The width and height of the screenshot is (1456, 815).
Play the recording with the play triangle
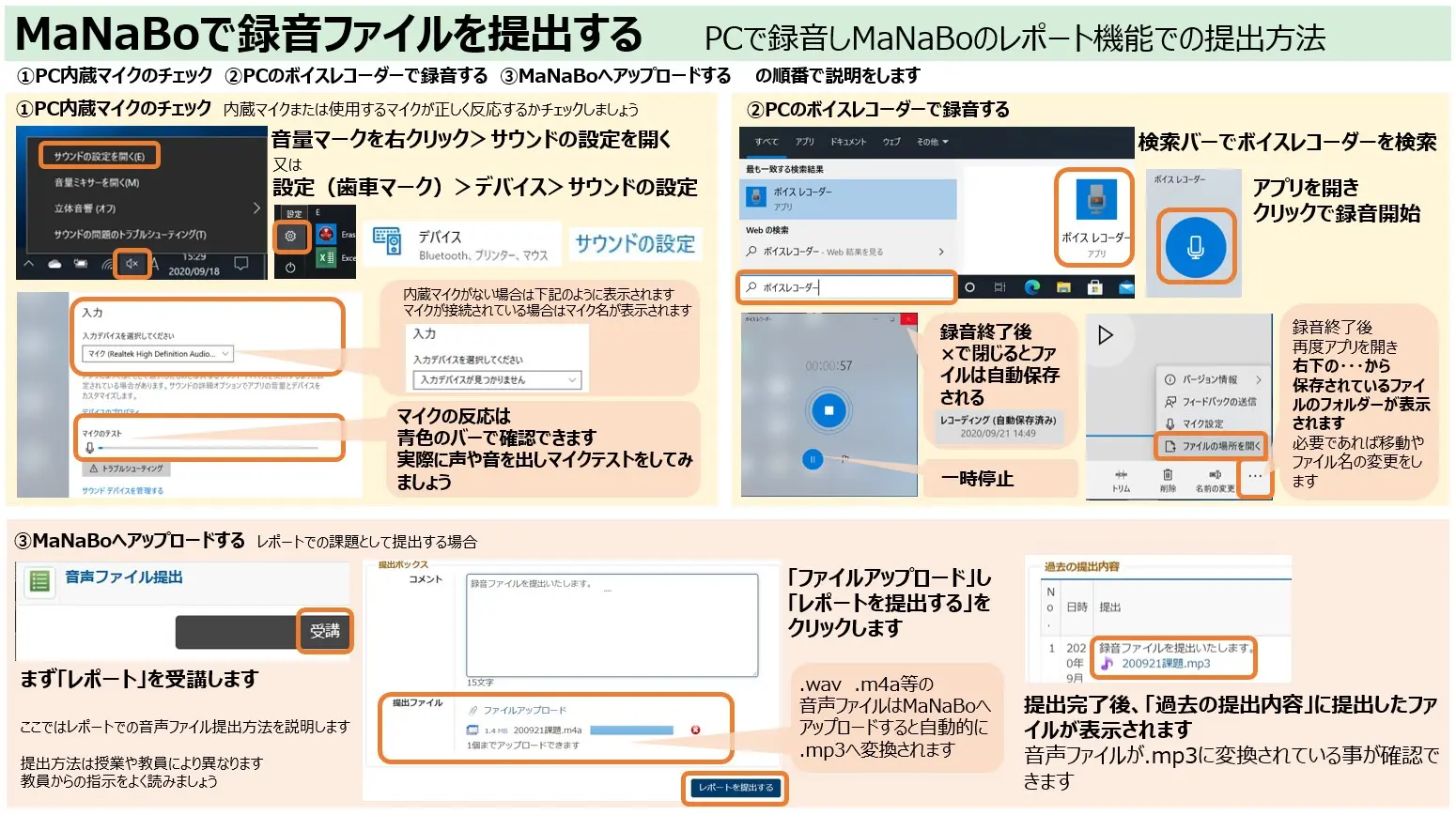[1106, 335]
